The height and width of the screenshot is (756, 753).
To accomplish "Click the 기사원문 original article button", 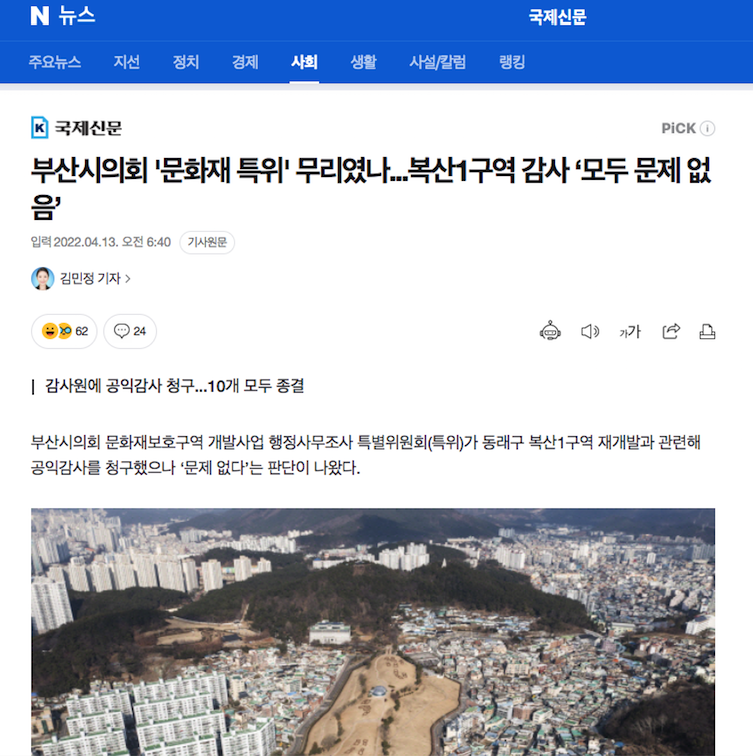I will coord(207,242).
